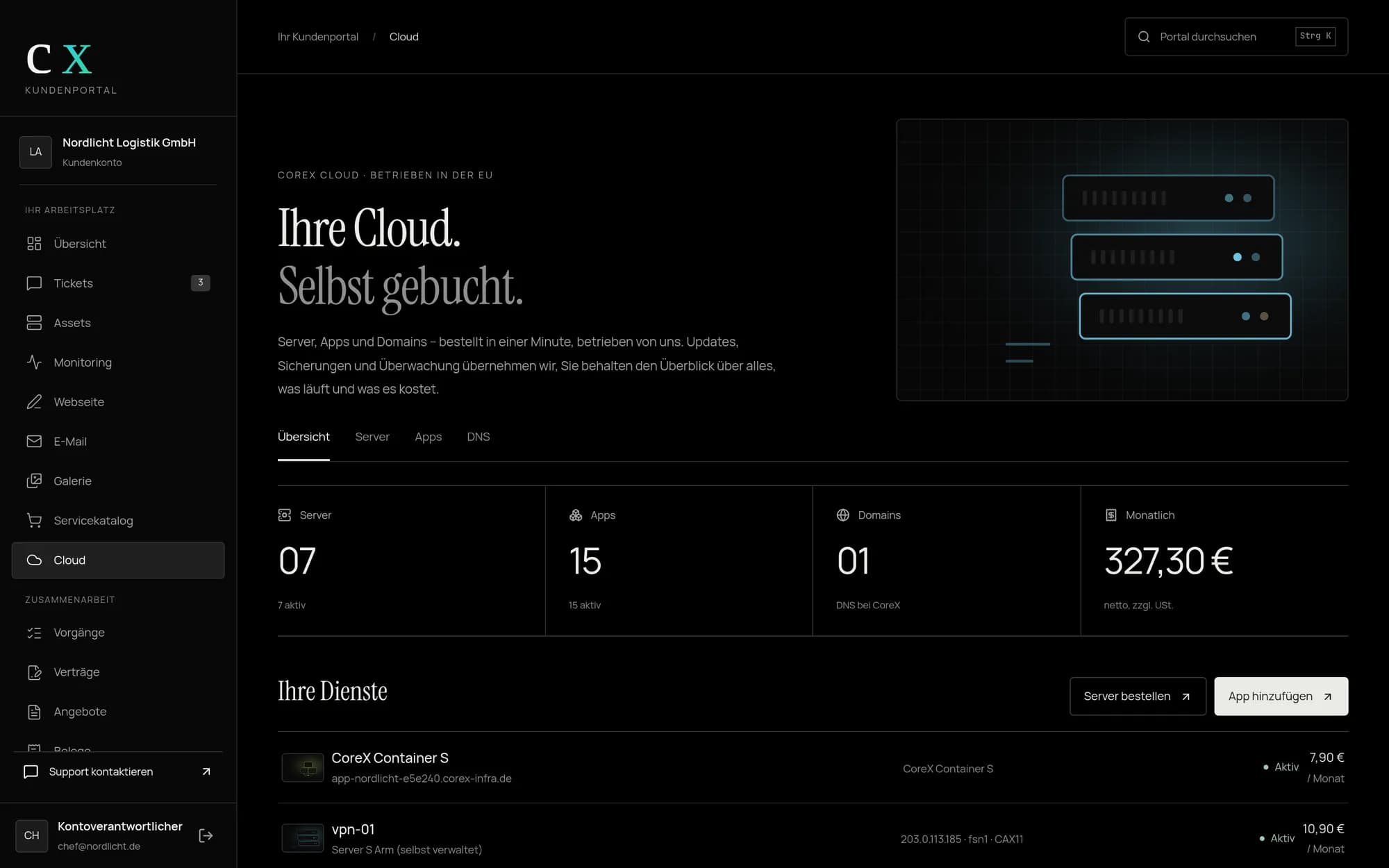Click the Angebote file icon

pyautogui.click(x=34, y=712)
